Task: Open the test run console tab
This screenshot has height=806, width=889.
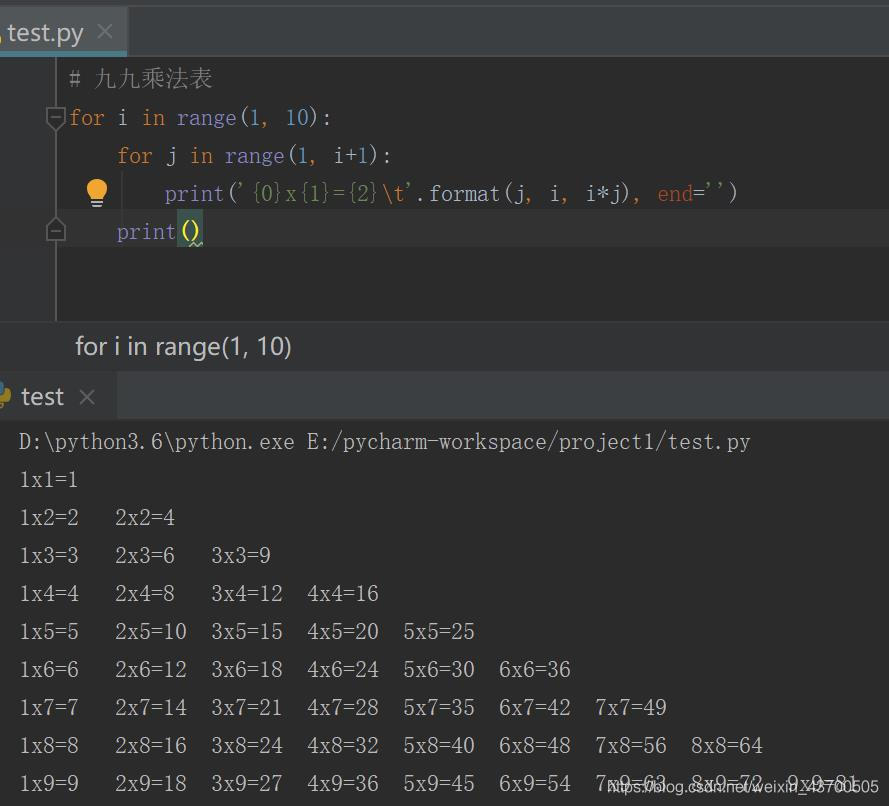Action: coord(42,397)
